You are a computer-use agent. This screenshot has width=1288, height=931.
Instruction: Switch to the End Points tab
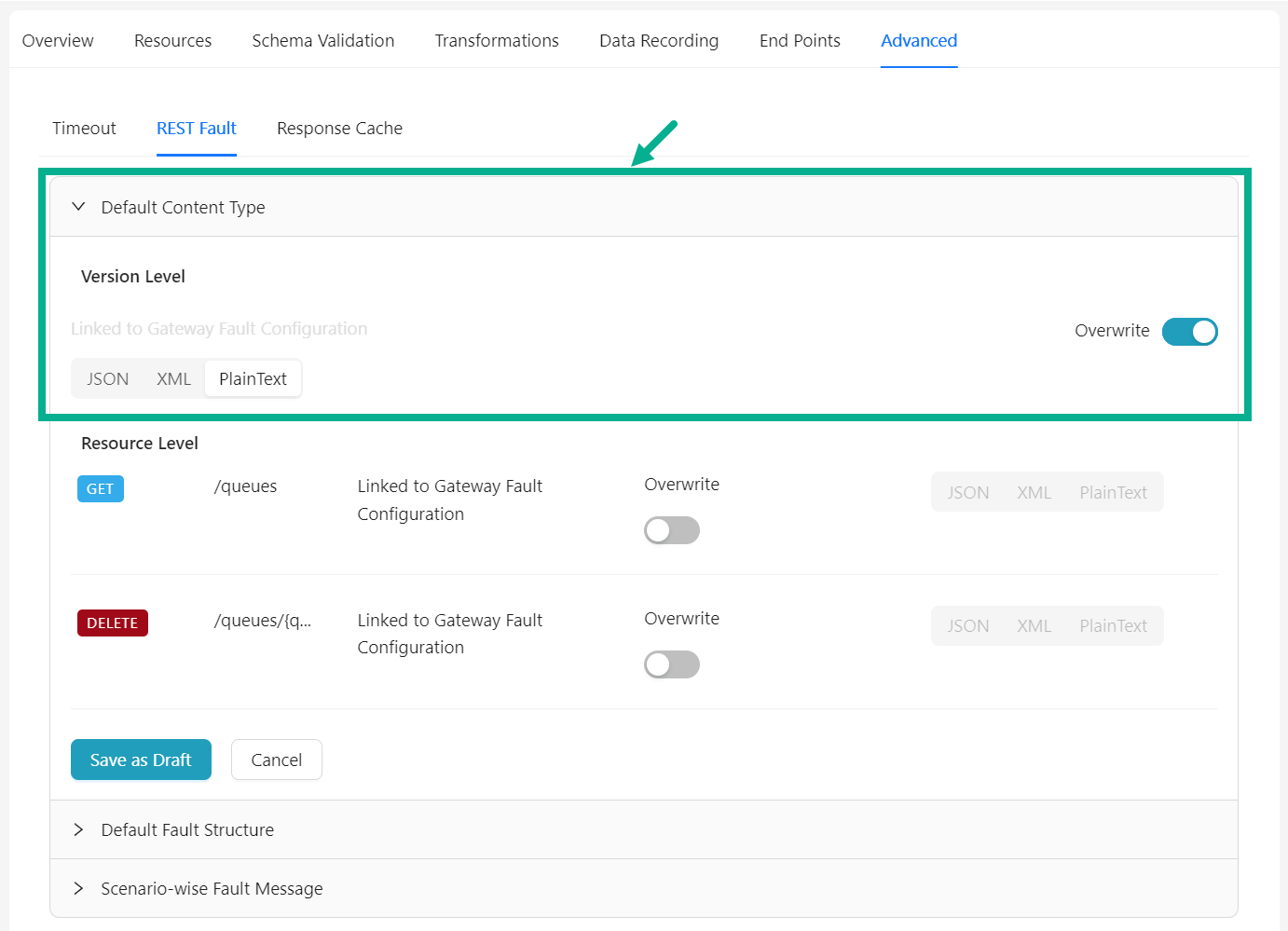[x=800, y=41]
